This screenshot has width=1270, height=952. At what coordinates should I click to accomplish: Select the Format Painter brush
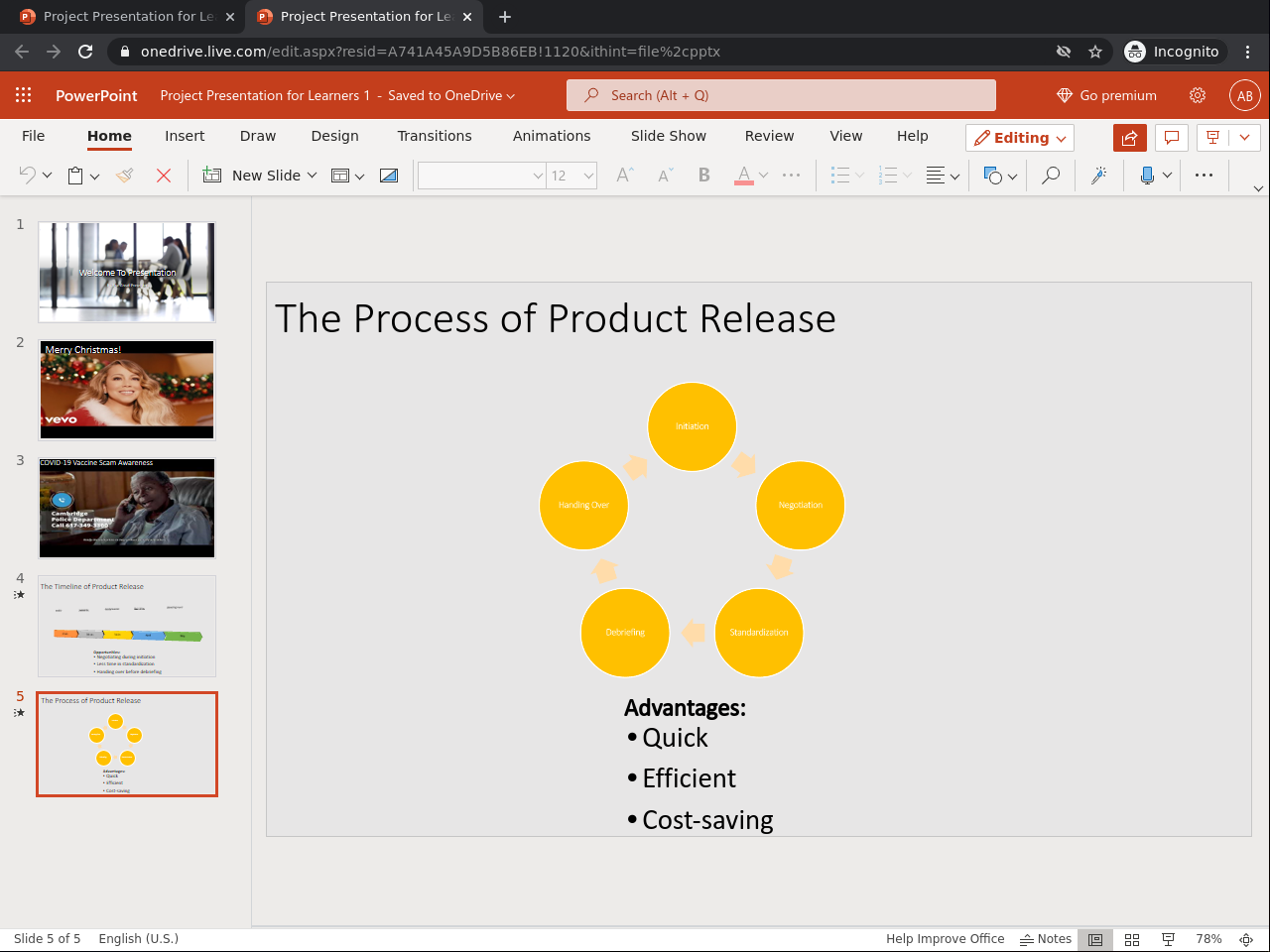pyautogui.click(x=124, y=176)
